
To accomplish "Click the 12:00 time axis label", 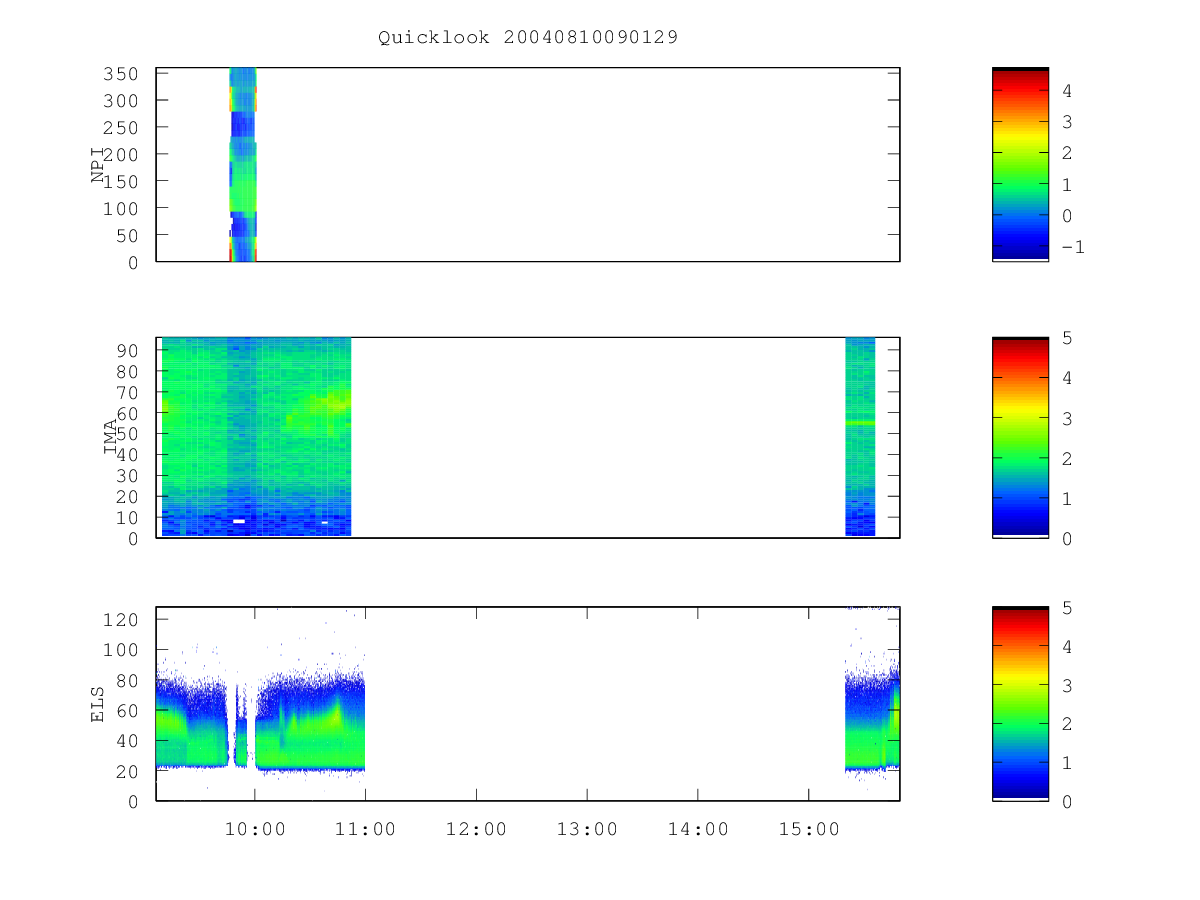I will click(x=476, y=830).
